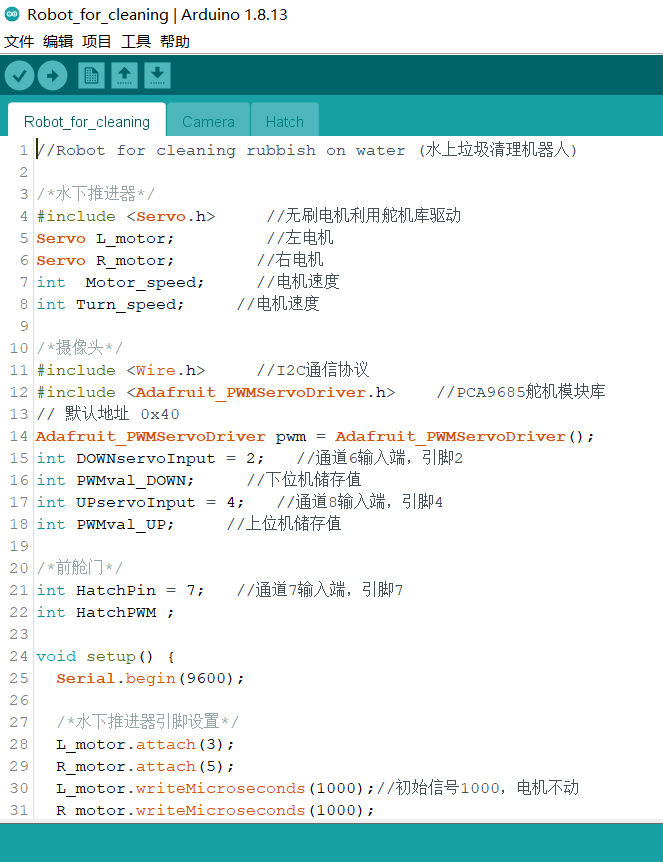This screenshot has height=862, width=663.
Task: Click the '#include <Wire.h>' line
Action: tap(121, 371)
